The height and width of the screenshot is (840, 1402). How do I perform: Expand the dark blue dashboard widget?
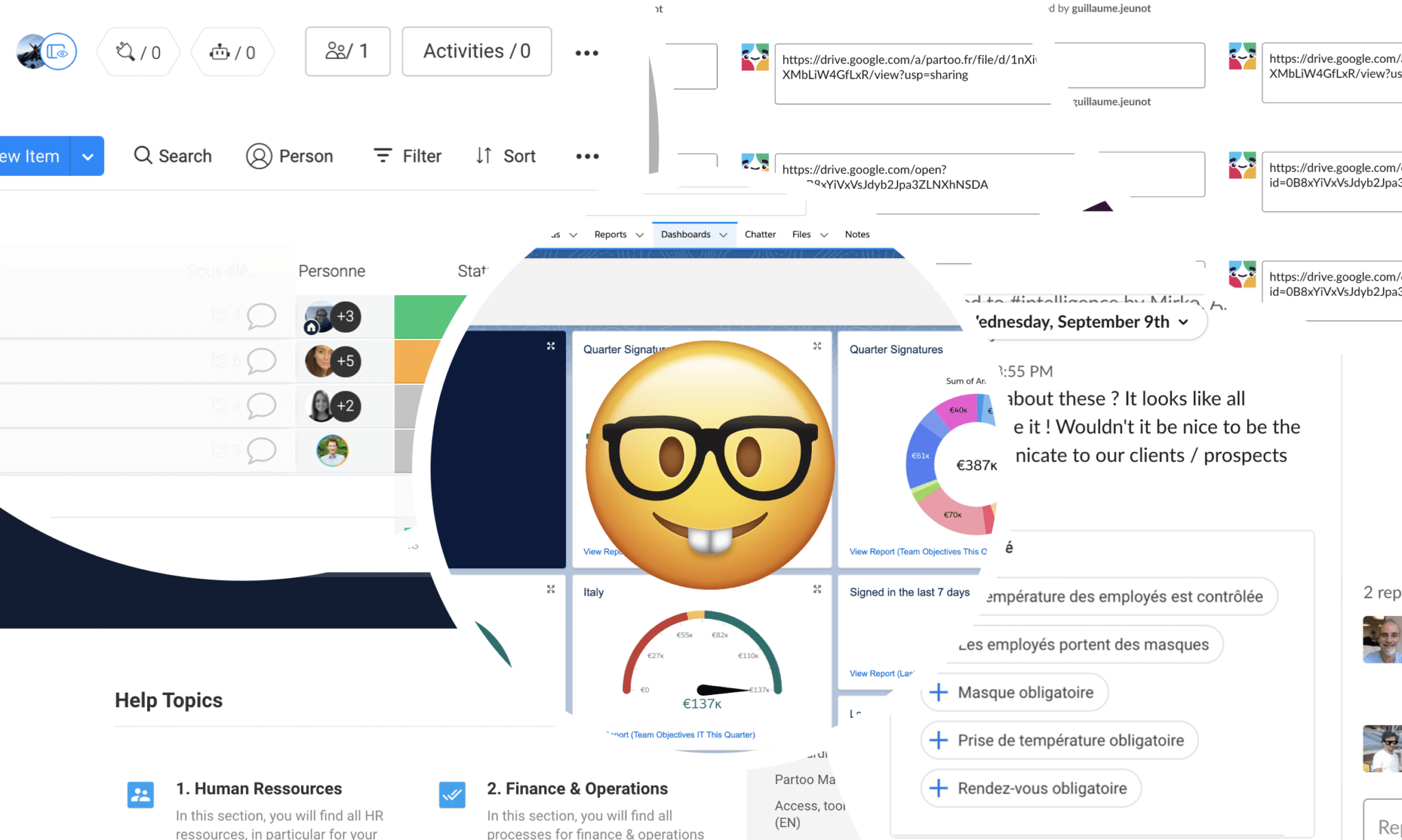coord(550,346)
